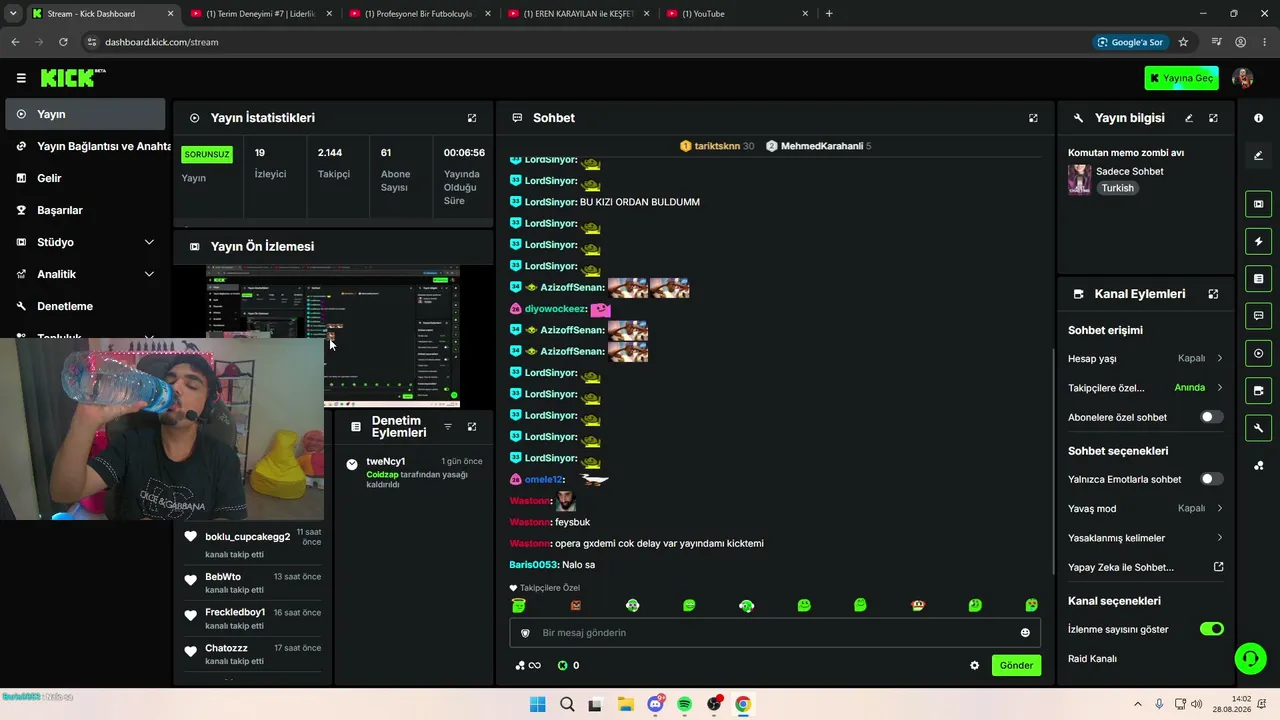The width and height of the screenshot is (1280, 720).
Task: Open the Yasaklanmış kelimeler chevron
Action: pyautogui.click(x=1219, y=538)
